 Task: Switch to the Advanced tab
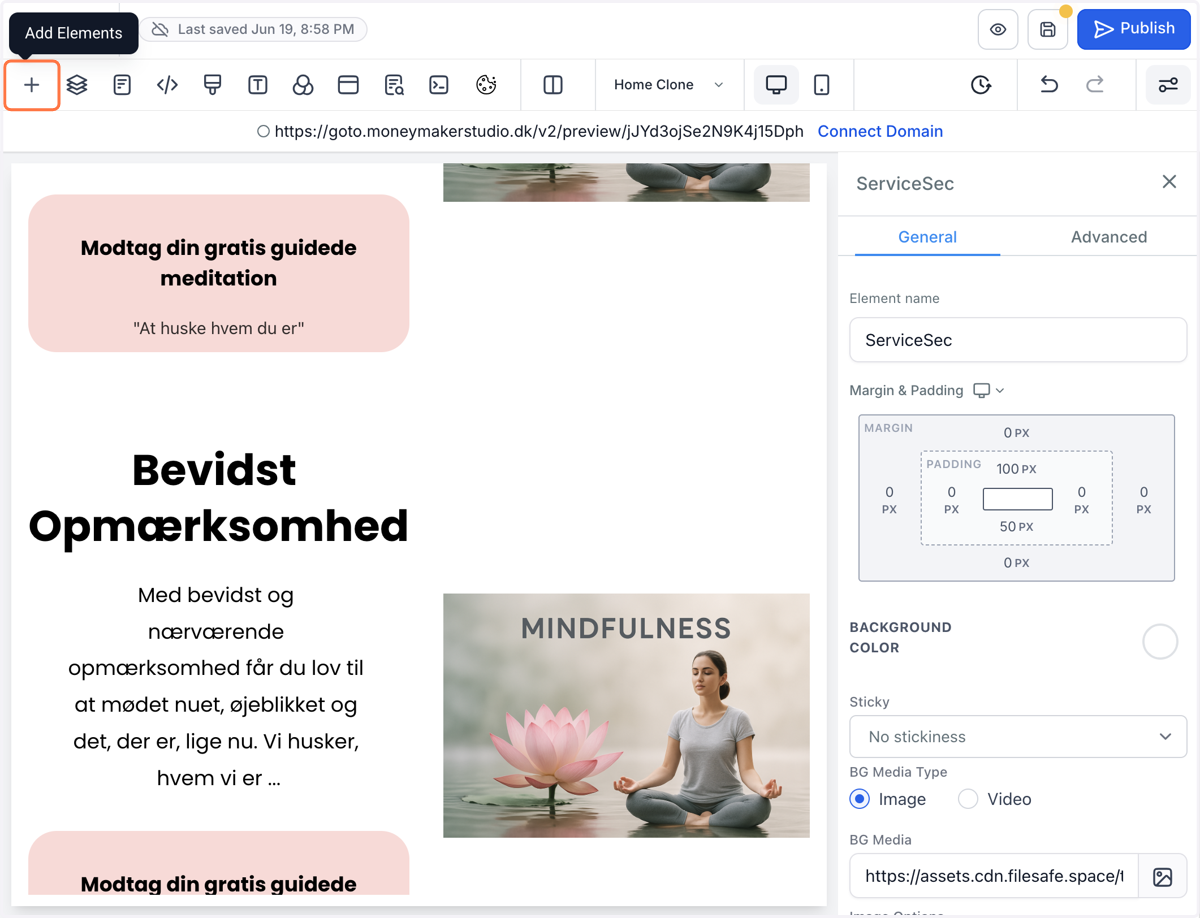pyautogui.click(x=1109, y=237)
